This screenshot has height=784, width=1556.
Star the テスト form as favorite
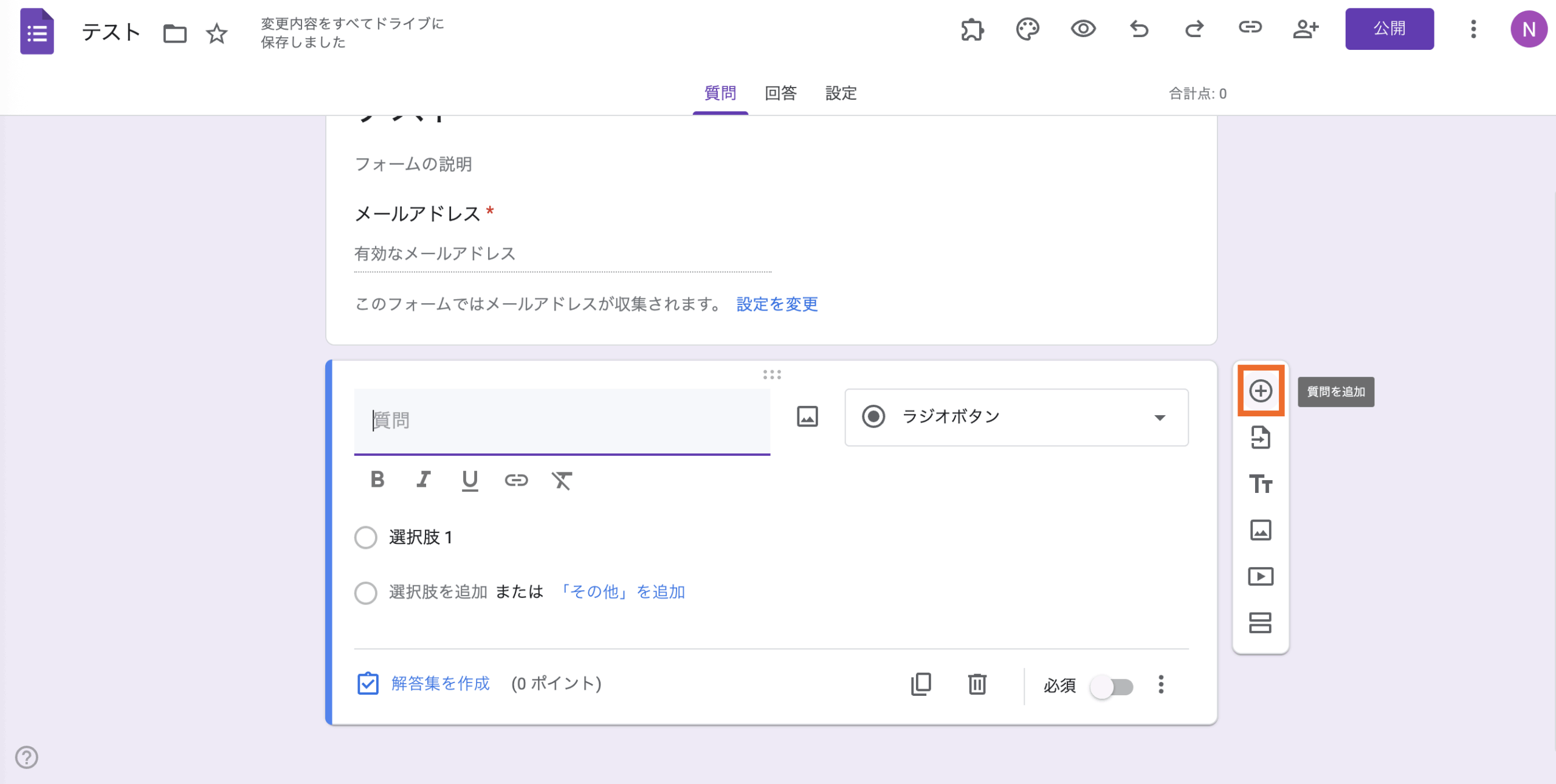click(216, 33)
